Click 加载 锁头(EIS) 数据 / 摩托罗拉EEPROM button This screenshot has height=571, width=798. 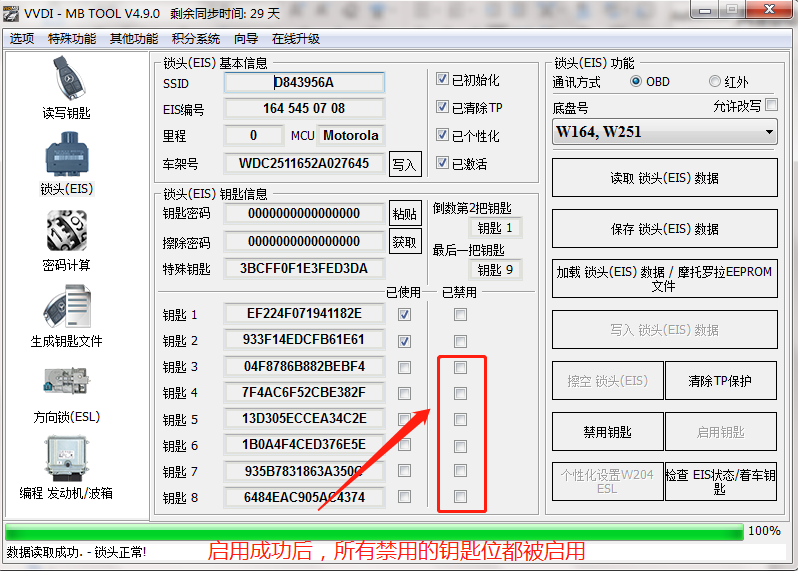[665, 279]
